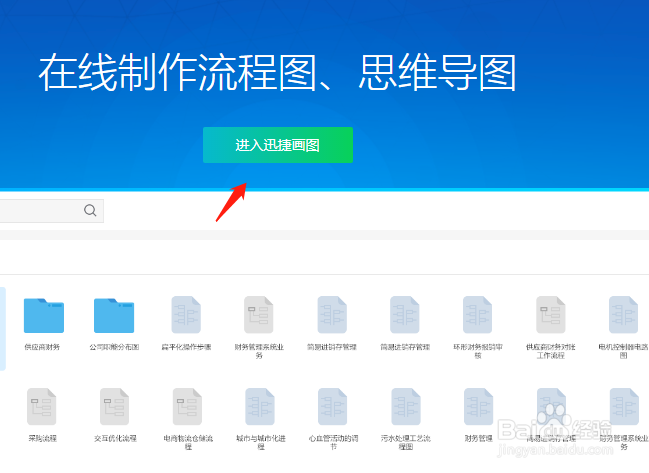Click the file label reading exactly 财务管理

pyautogui.click(x=478, y=438)
